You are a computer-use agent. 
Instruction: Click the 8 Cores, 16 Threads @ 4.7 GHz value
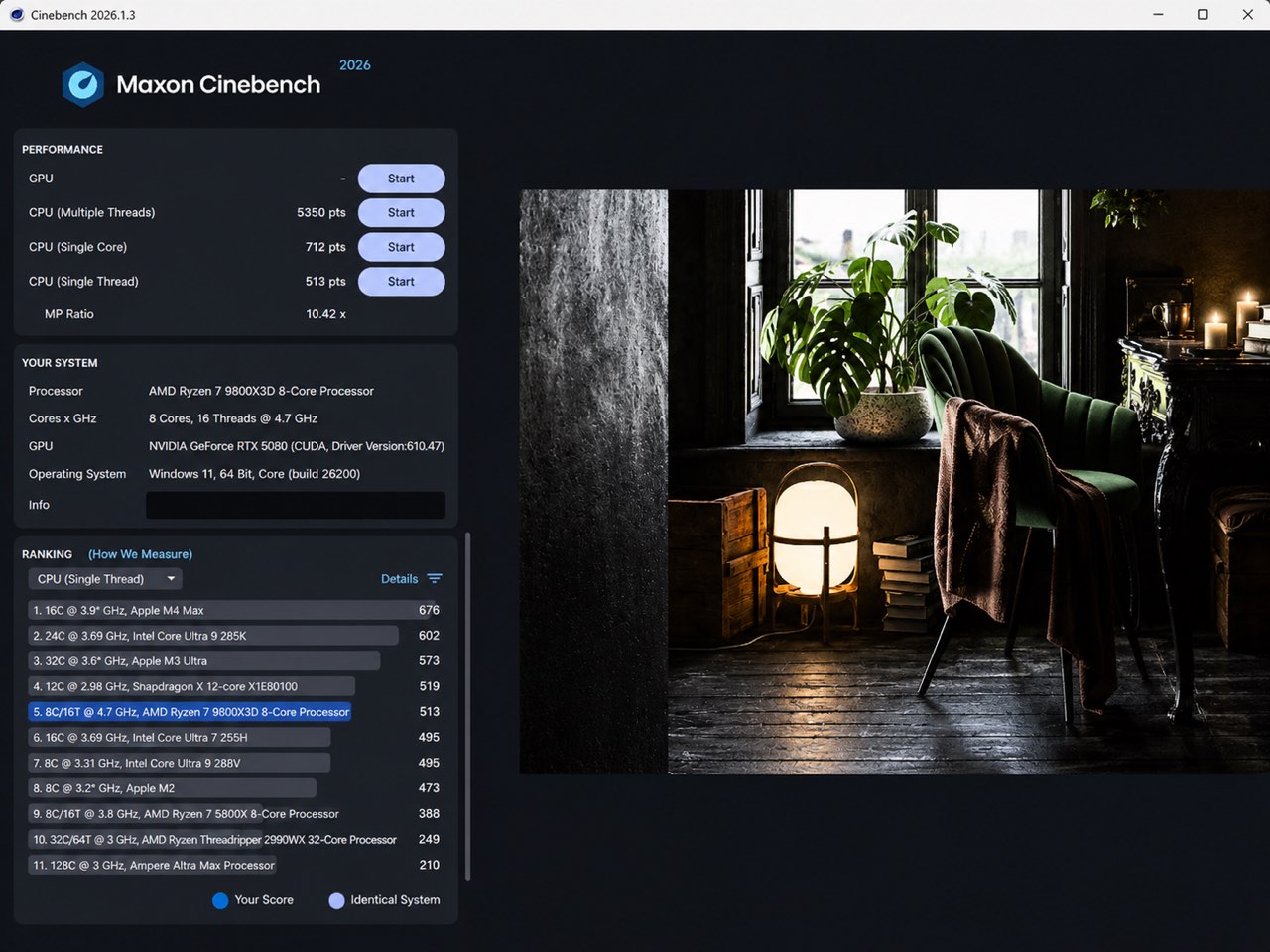tap(233, 418)
